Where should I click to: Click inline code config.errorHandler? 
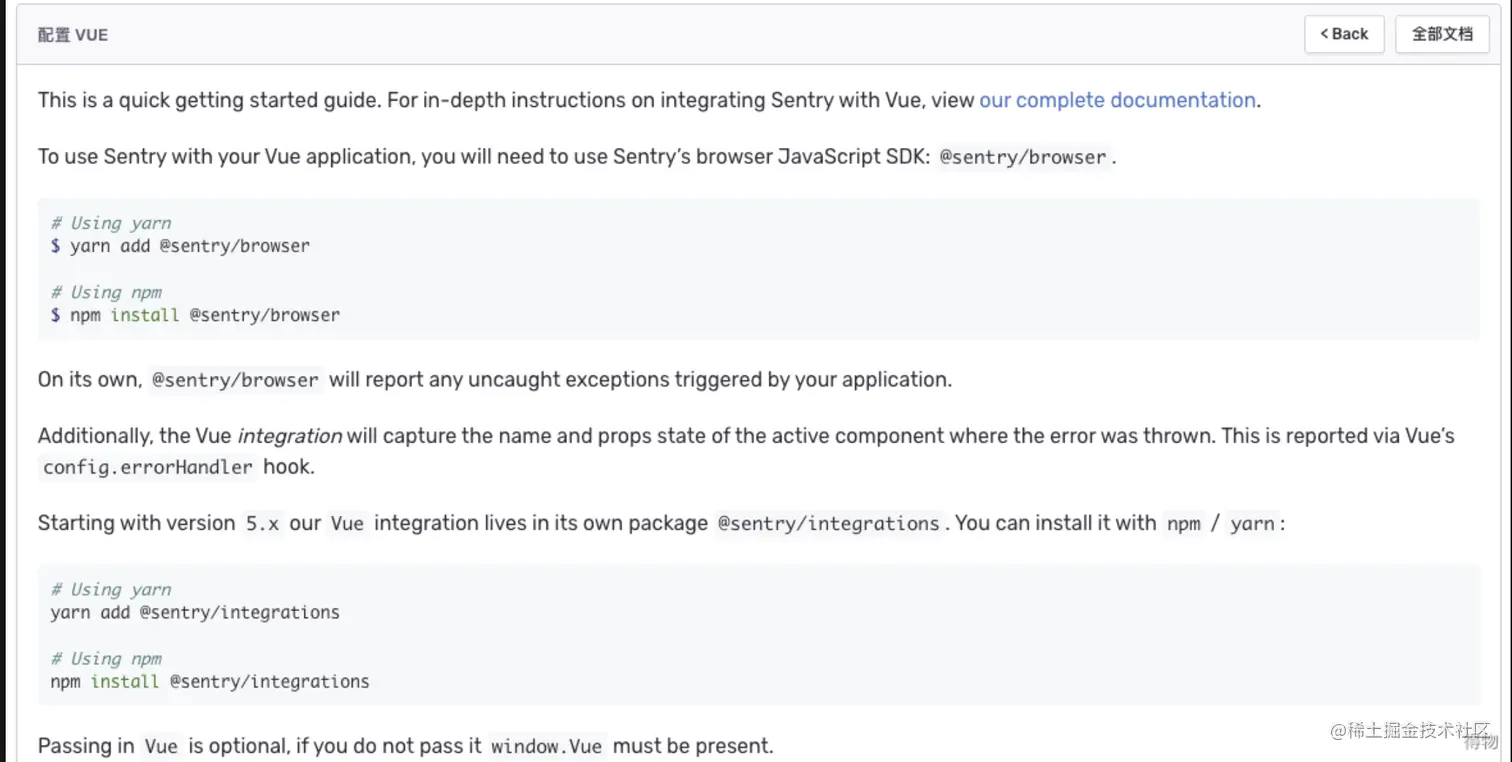coord(148,467)
